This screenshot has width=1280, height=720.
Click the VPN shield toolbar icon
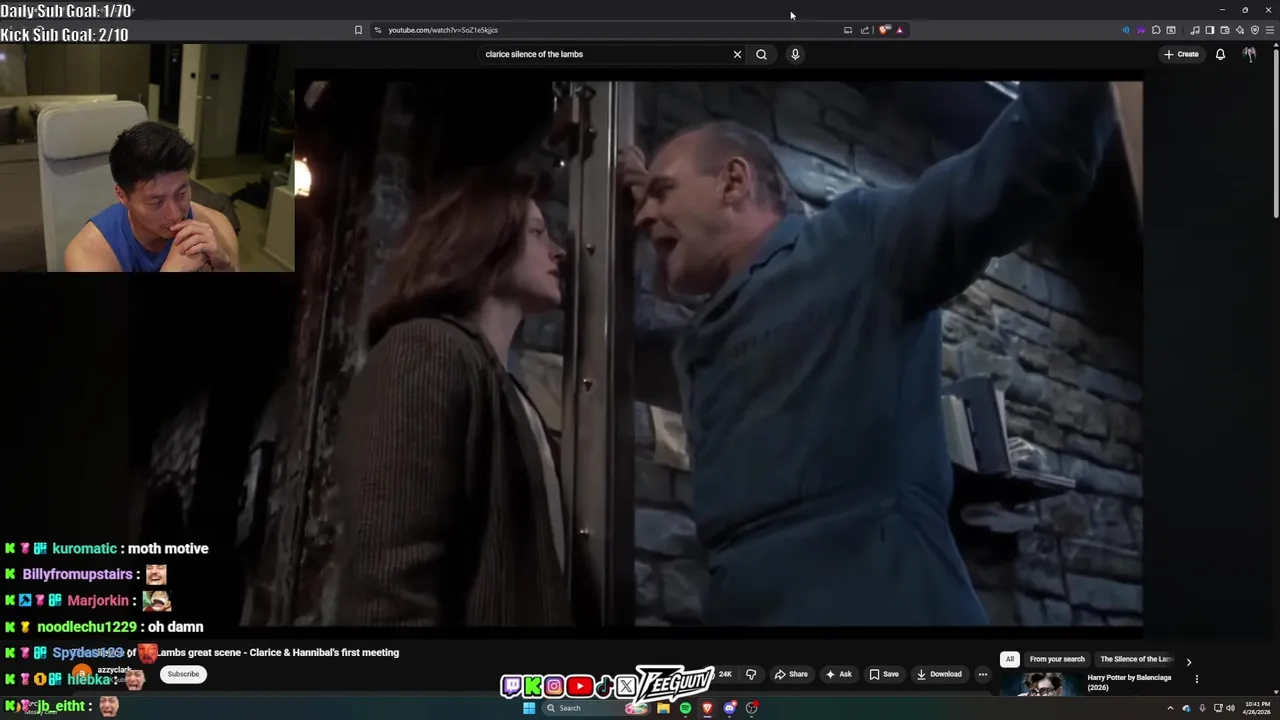pyautogui.click(x=1255, y=30)
